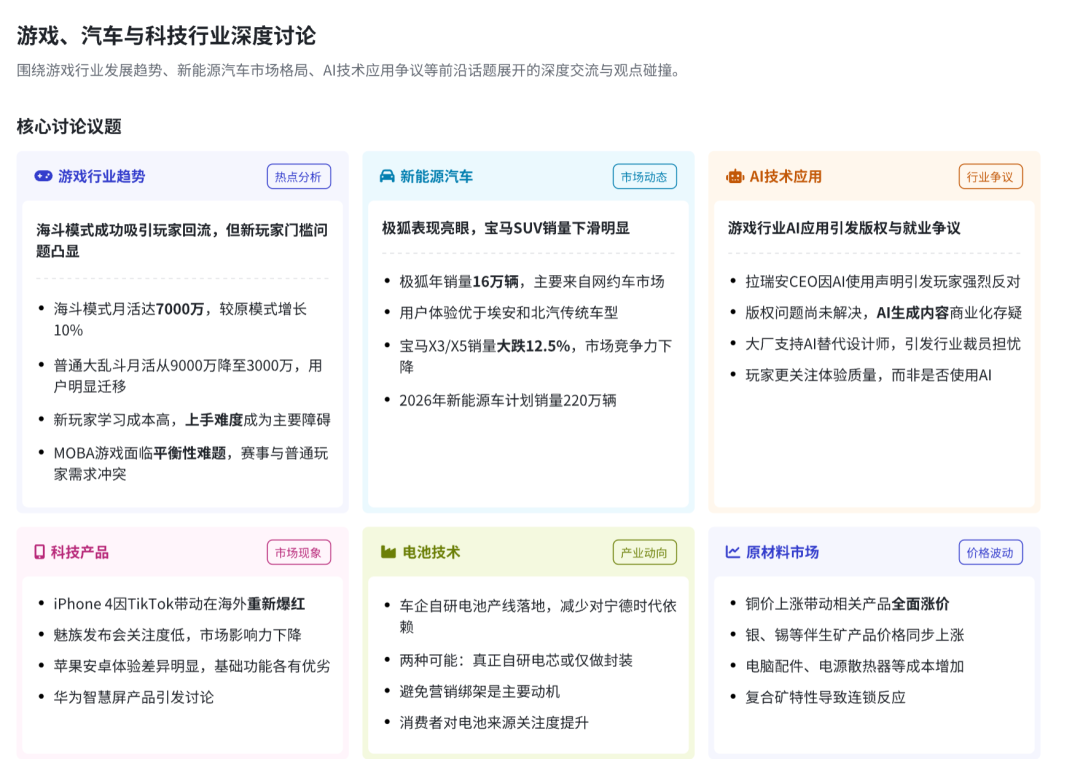Click the bullet 华为智慧屏产品引发讨论
This screenshot has height=759, width=1080.
coord(134,697)
